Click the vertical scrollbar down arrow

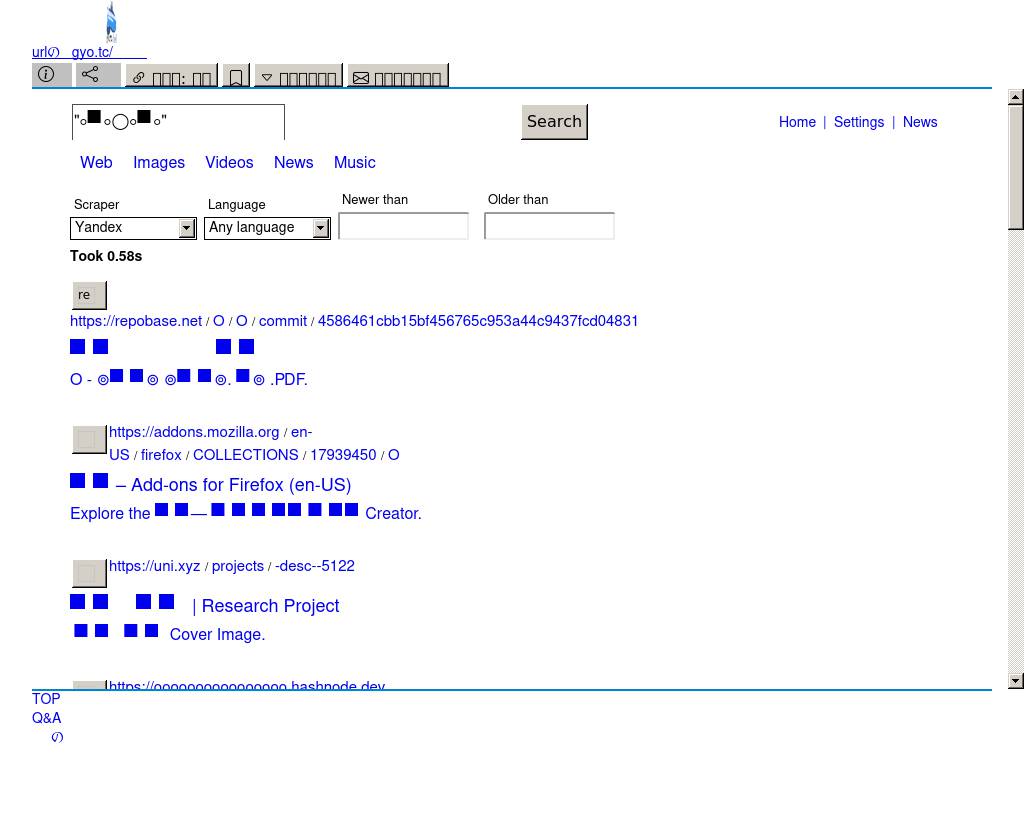[x=1016, y=681]
